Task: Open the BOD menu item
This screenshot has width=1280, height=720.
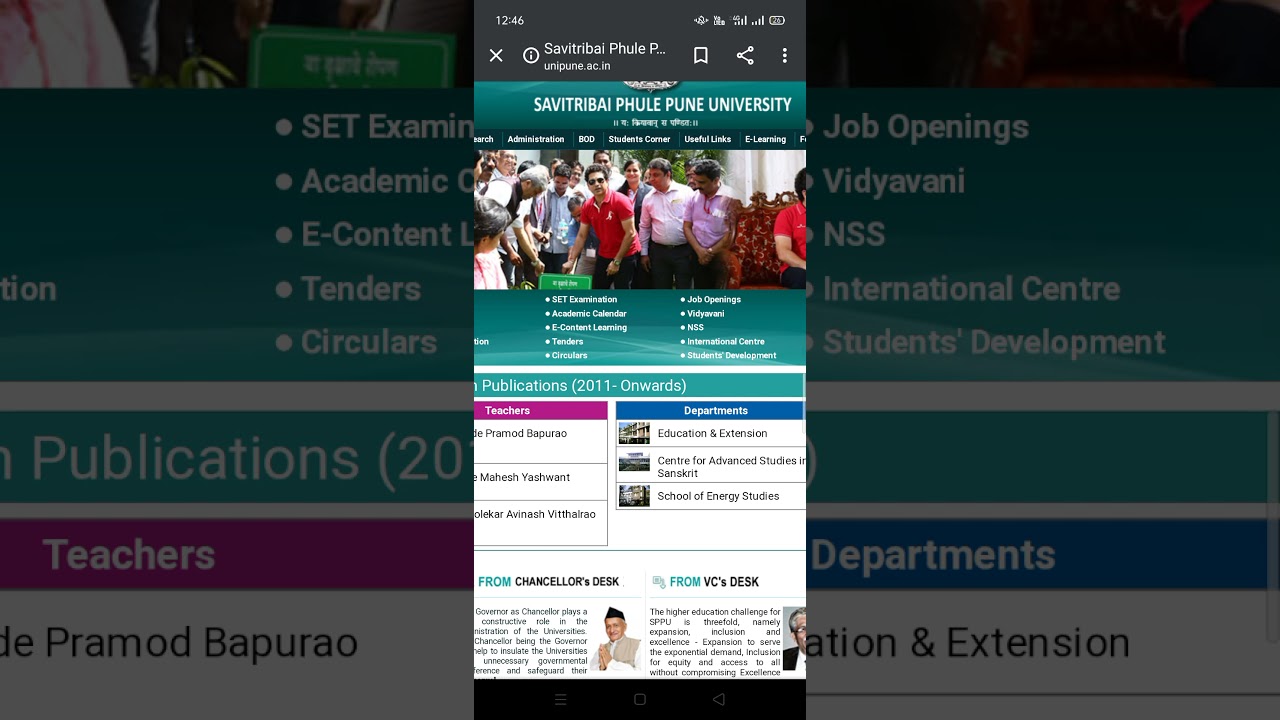Action: (587, 140)
